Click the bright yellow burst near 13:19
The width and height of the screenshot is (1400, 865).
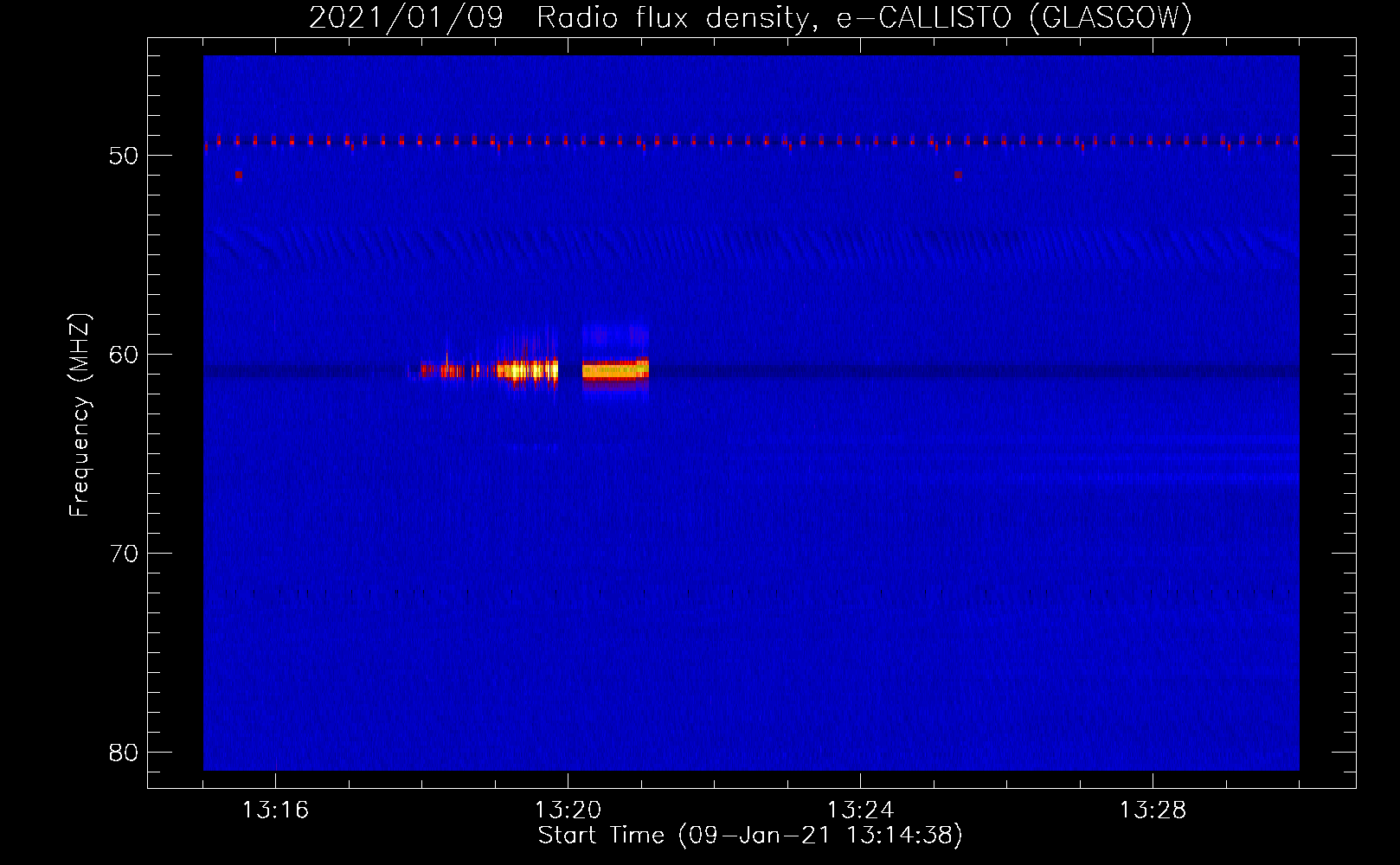528,371
